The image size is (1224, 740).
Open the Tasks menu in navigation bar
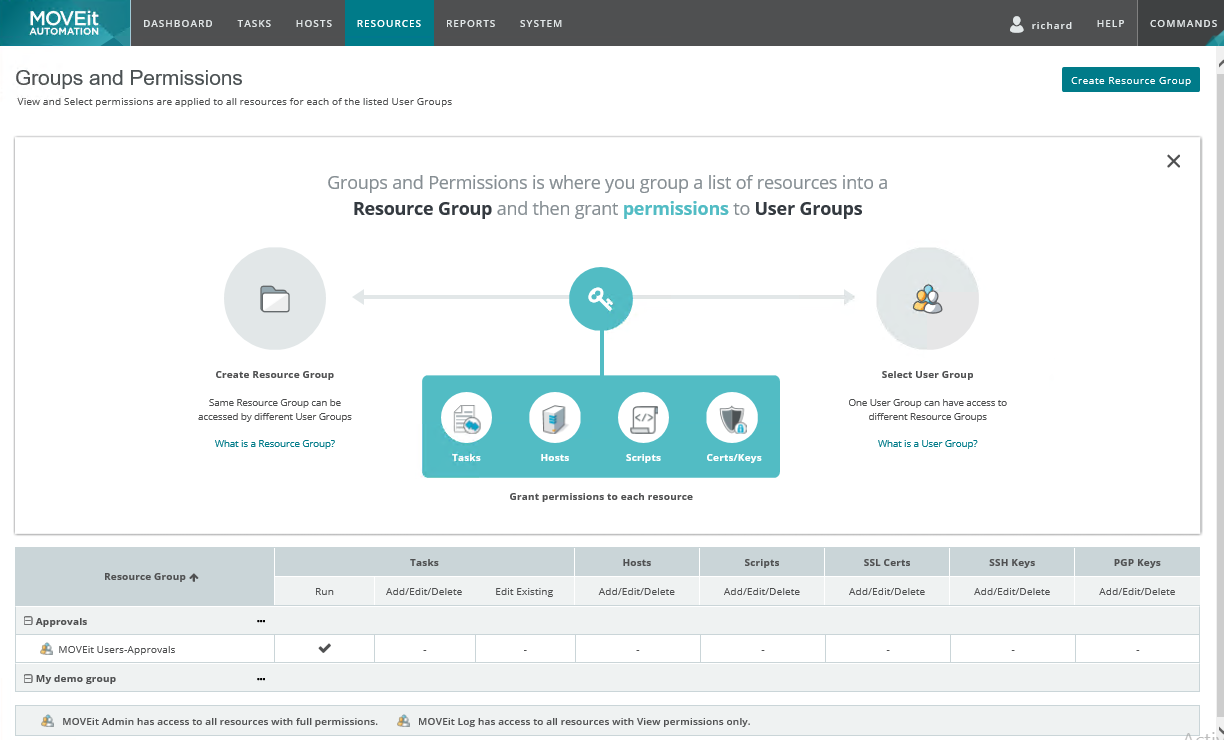pos(254,23)
